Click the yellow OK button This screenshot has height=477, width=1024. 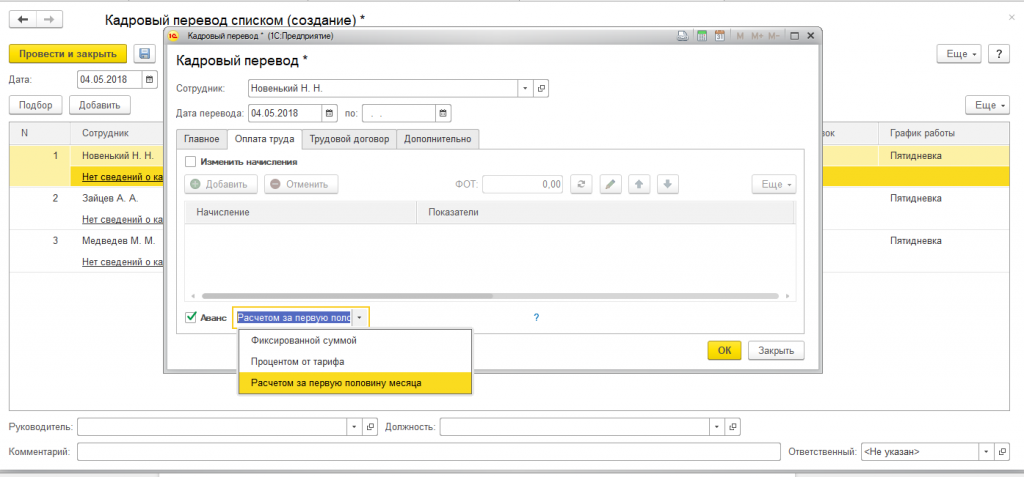pos(724,350)
